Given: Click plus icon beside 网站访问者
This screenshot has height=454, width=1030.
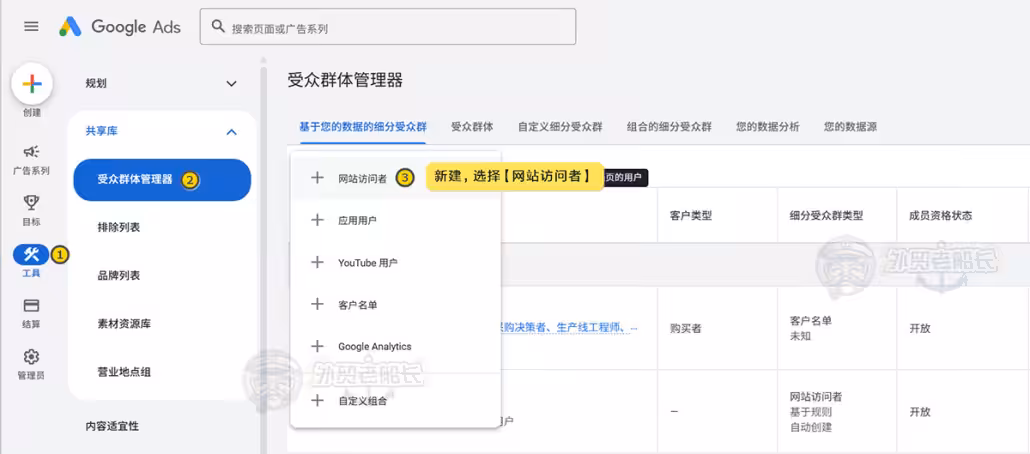Looking at the screenshot, I should pos(317,177).
